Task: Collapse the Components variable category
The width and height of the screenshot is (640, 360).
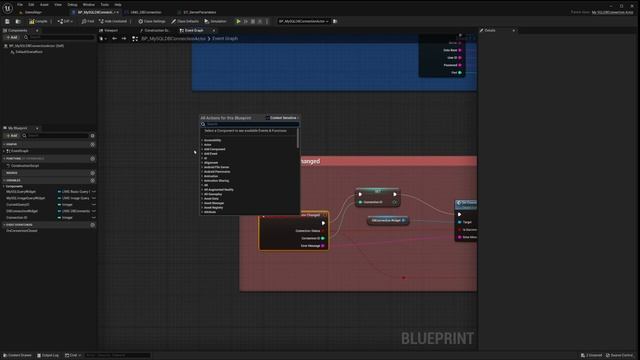Action: coord(4,187)
